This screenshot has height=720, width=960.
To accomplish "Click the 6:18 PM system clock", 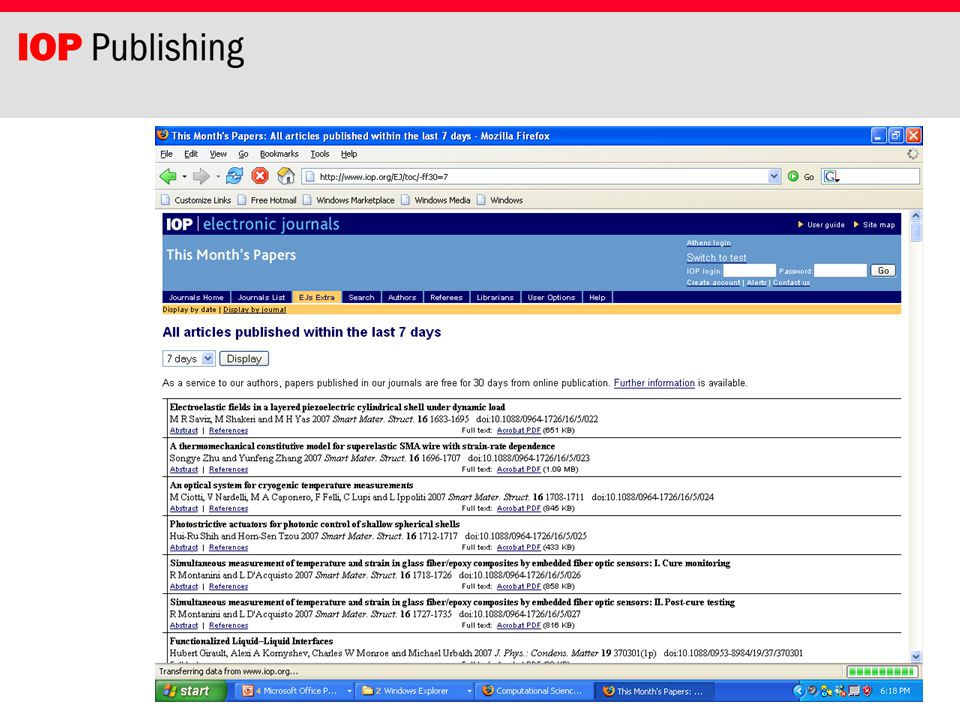I will (x=894, y=691).
